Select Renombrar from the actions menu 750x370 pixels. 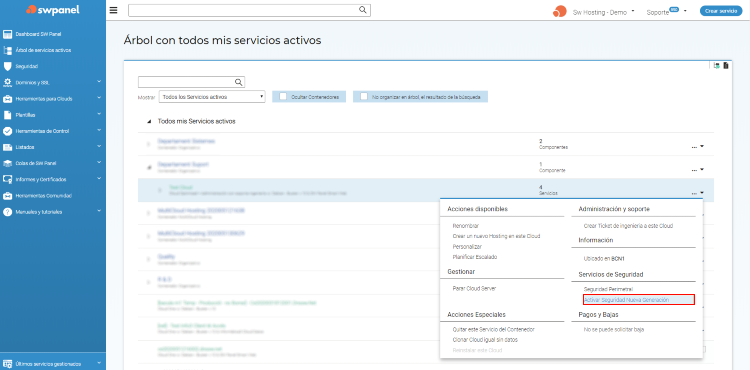tap(466, 226)
